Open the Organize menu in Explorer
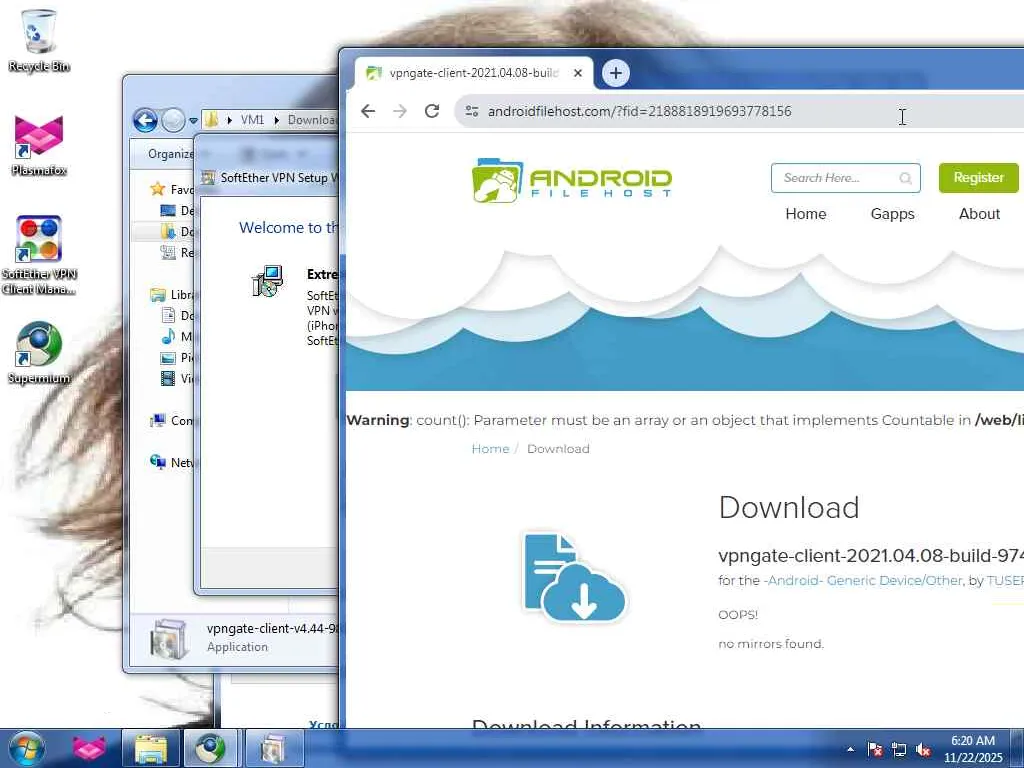This screenshot has height=768, width=1024. point(170,154)
